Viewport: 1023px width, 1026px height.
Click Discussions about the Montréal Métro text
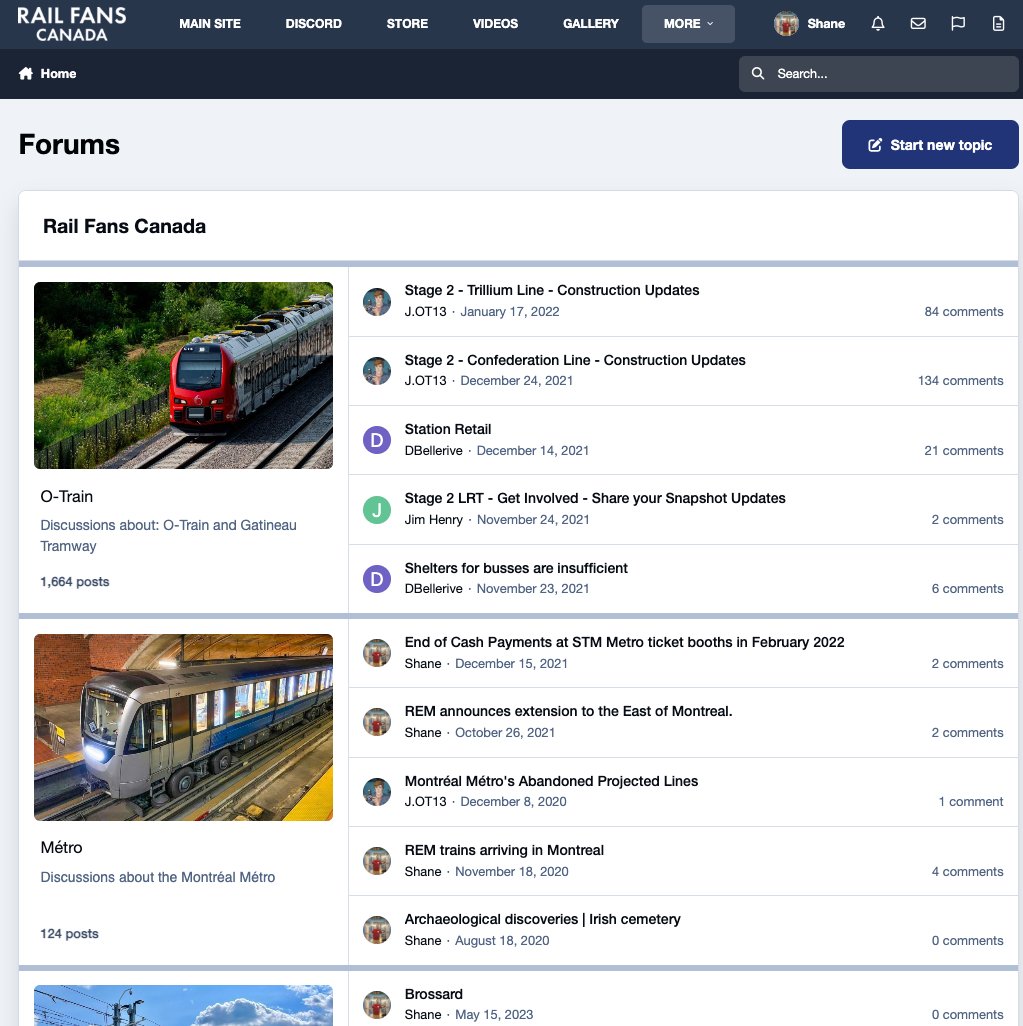click(158, 877)
